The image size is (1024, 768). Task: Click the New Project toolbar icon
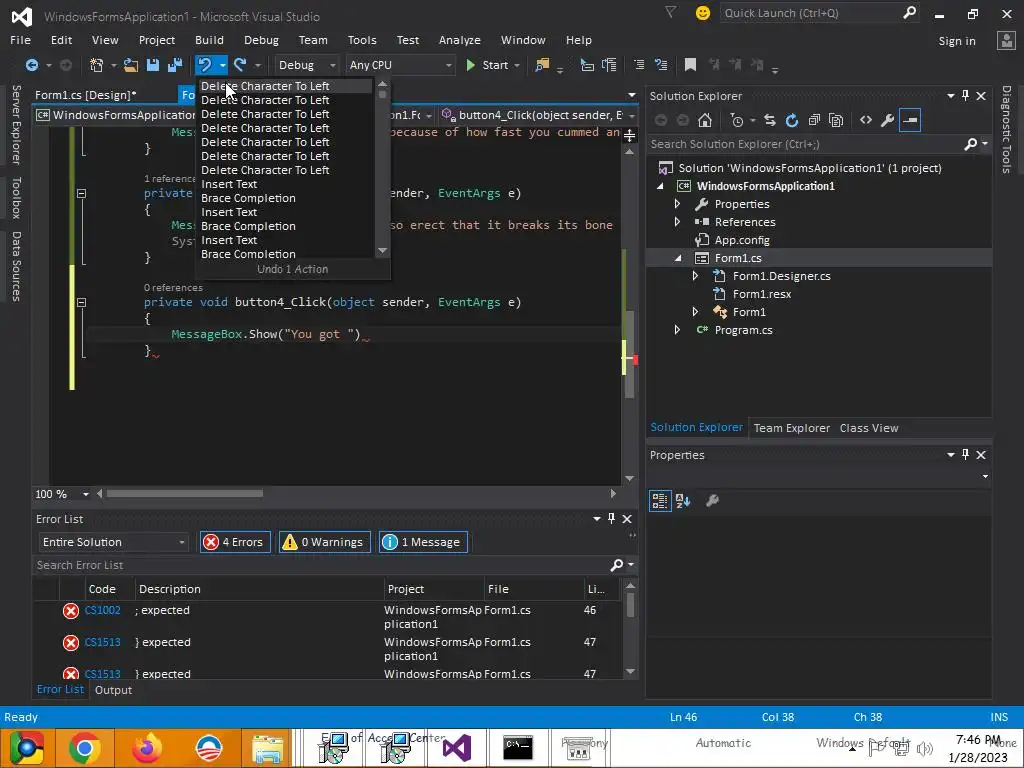tap(97, 65)
